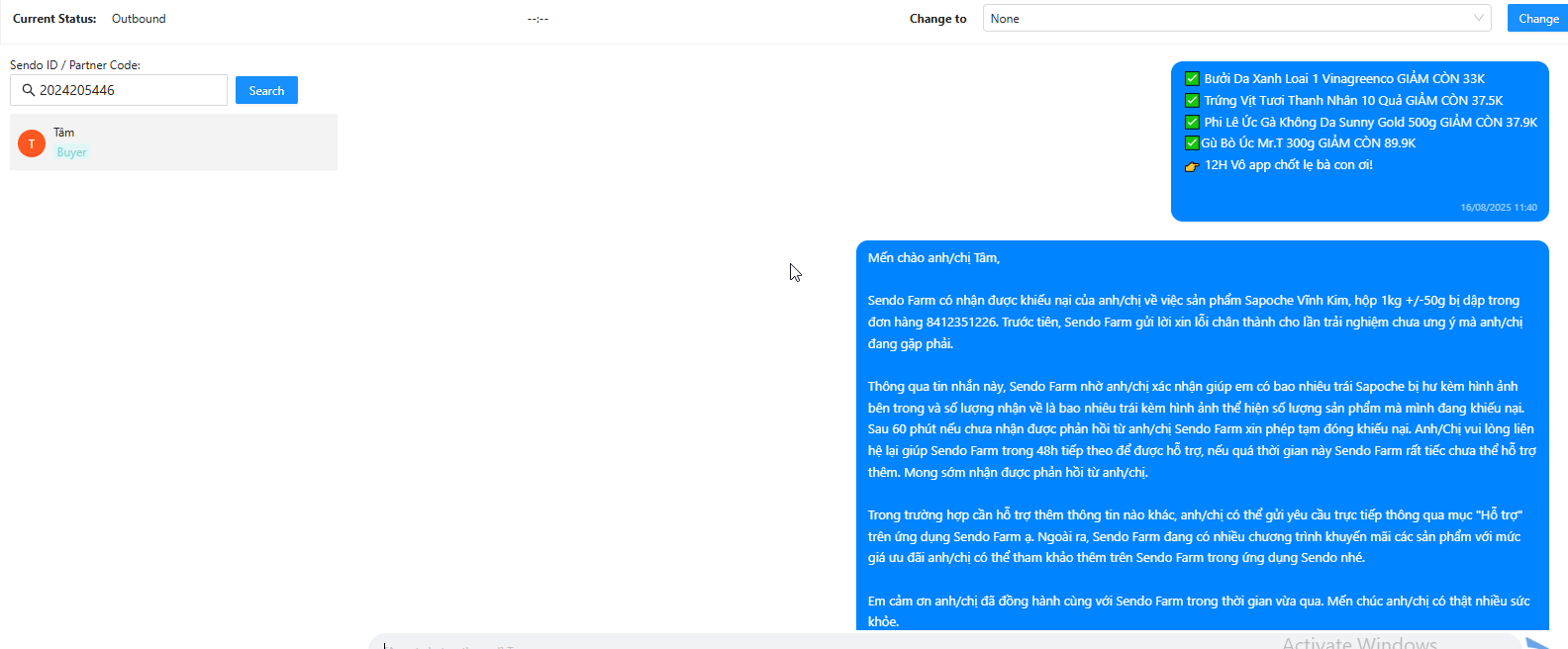Viewport: 1568px width, 649px height.
Task: Click the green checkmark beside Bưởi Da Xanh
Action: pos(1192,78)
